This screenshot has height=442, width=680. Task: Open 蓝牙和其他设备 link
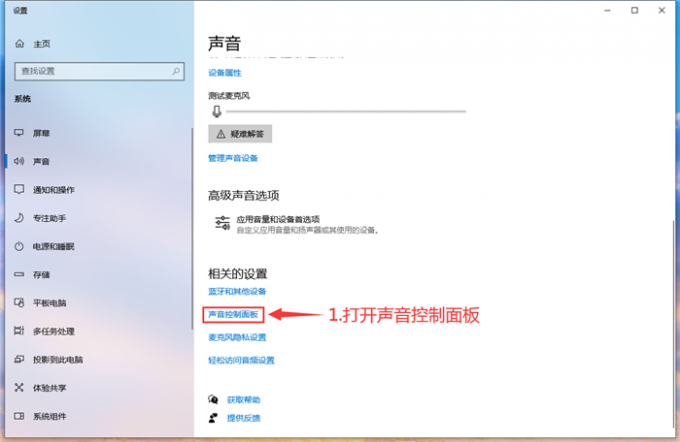coord(237,291)
